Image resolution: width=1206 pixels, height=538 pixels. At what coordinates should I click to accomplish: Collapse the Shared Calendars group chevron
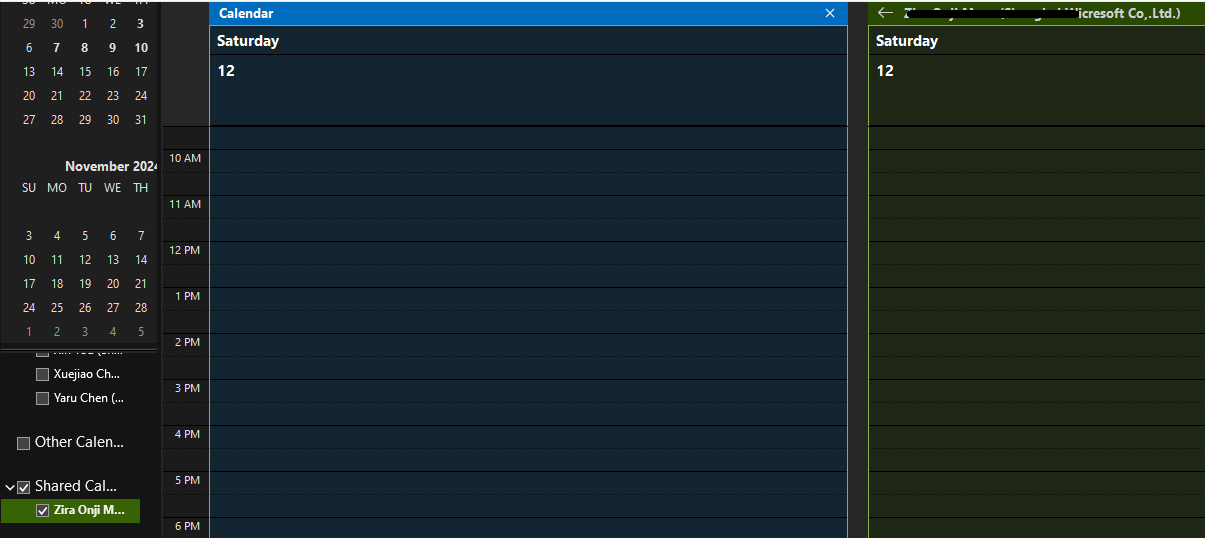pos(10,487)
